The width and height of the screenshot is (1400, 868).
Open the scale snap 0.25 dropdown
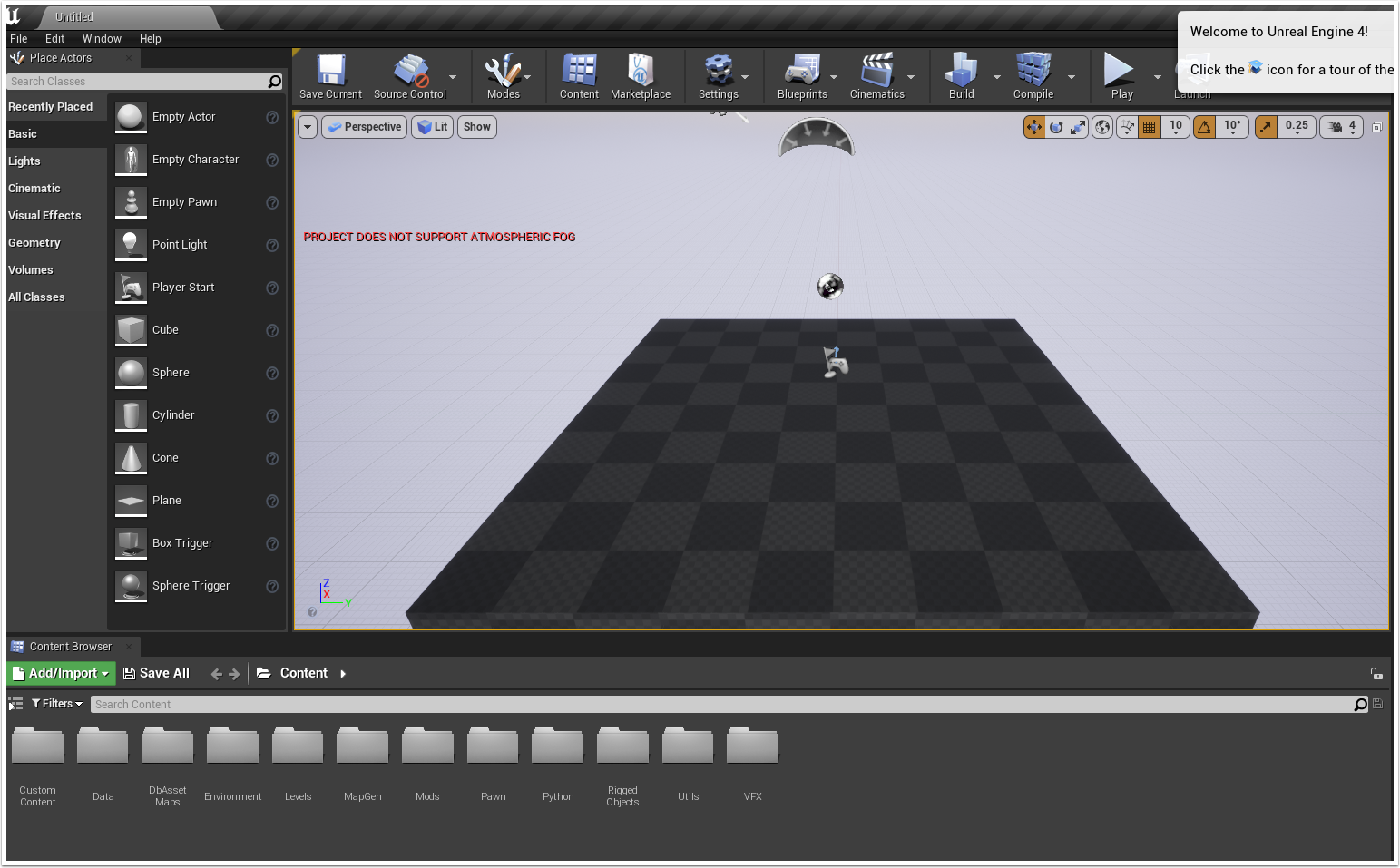(1297, 127)
